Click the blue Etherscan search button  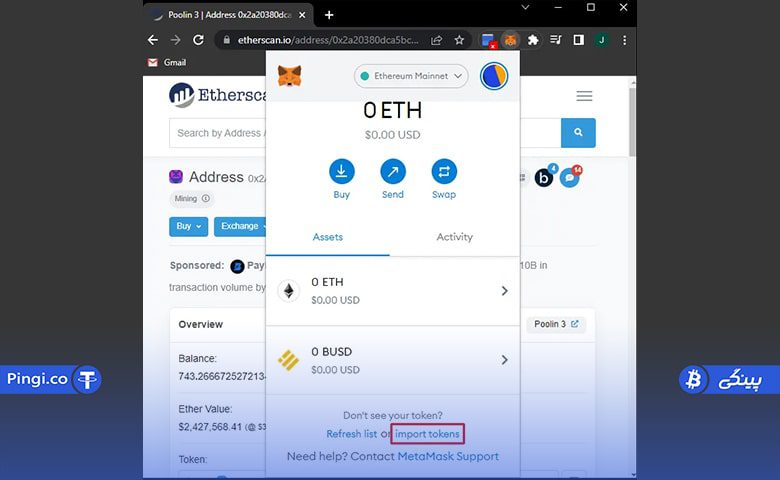[x=578, y=133]
